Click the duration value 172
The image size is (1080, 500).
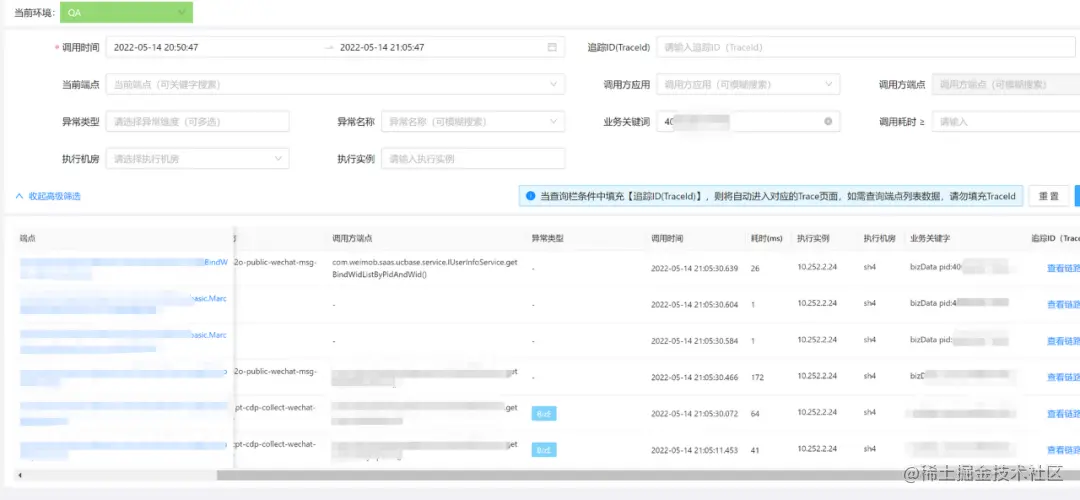coord(756,377)
